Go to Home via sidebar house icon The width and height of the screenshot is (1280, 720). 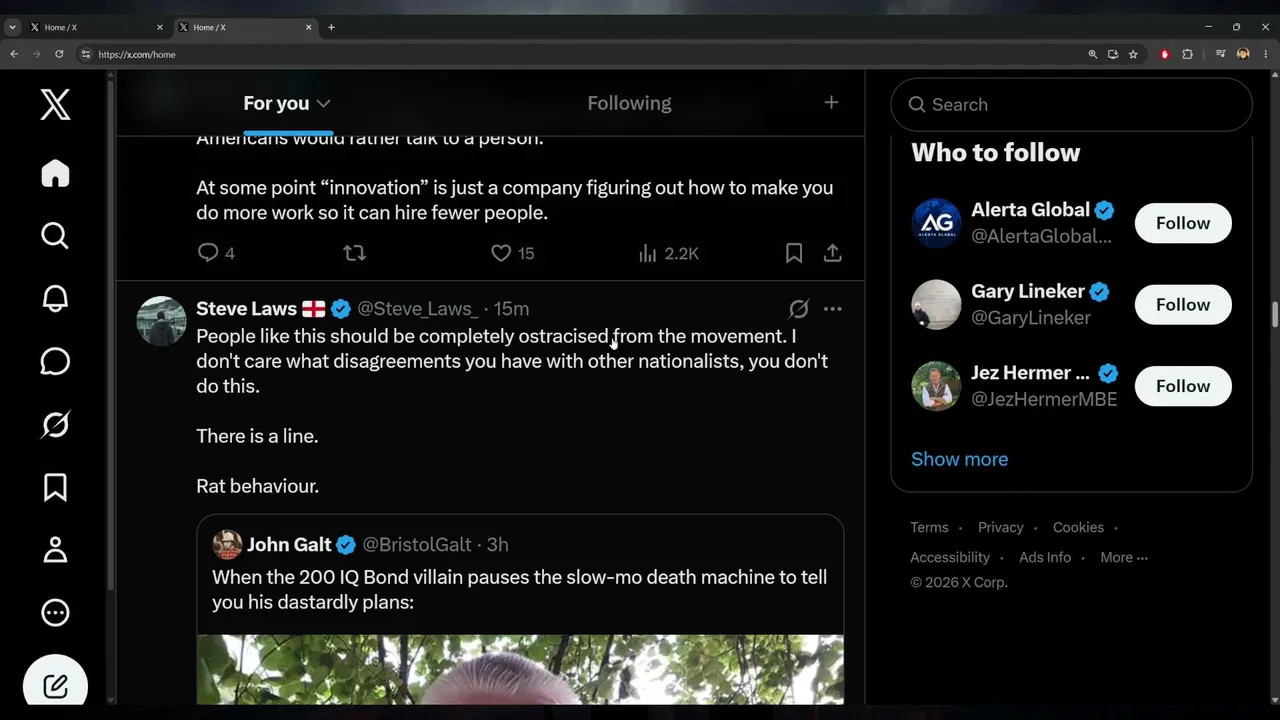pyautogui.click(x=55, y=173)
